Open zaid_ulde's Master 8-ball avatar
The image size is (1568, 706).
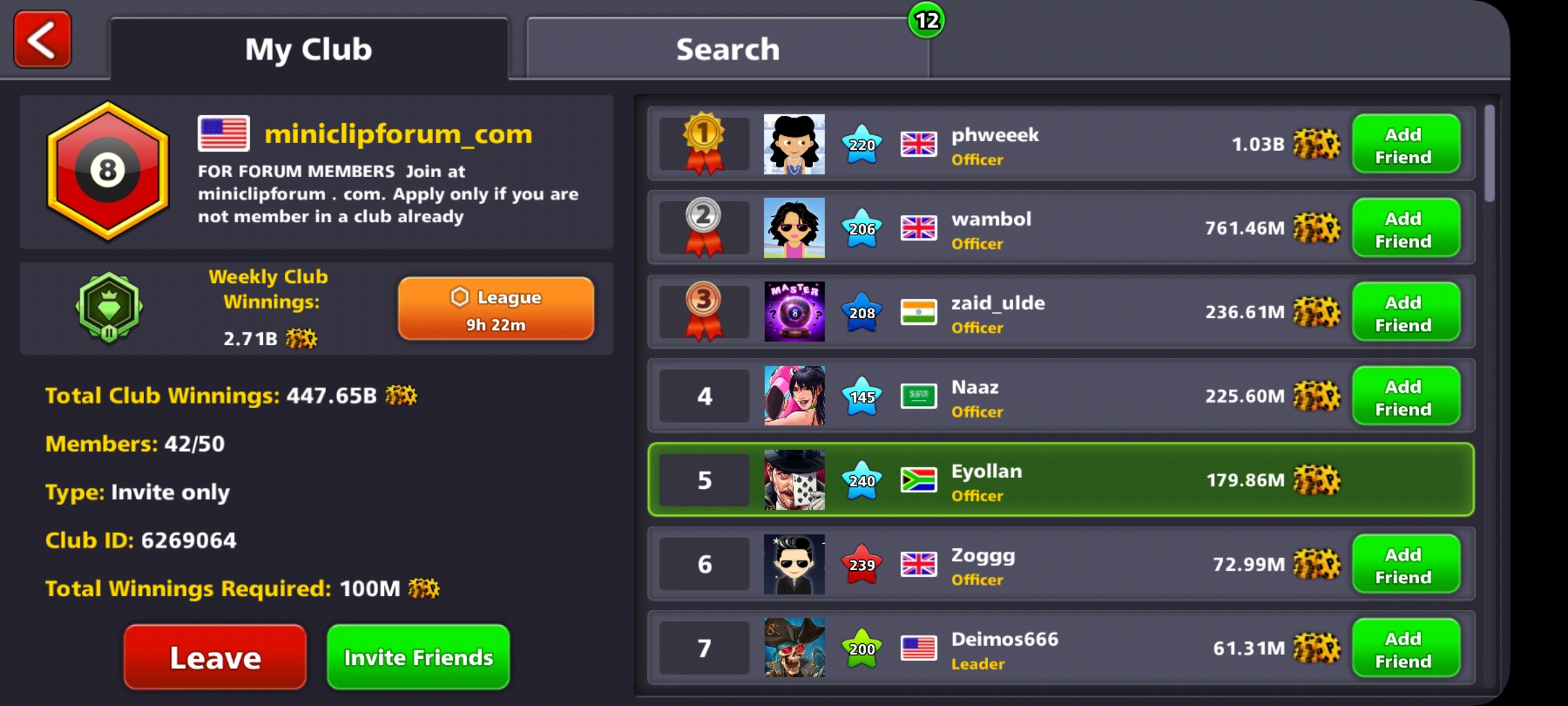tap(794, 312)
